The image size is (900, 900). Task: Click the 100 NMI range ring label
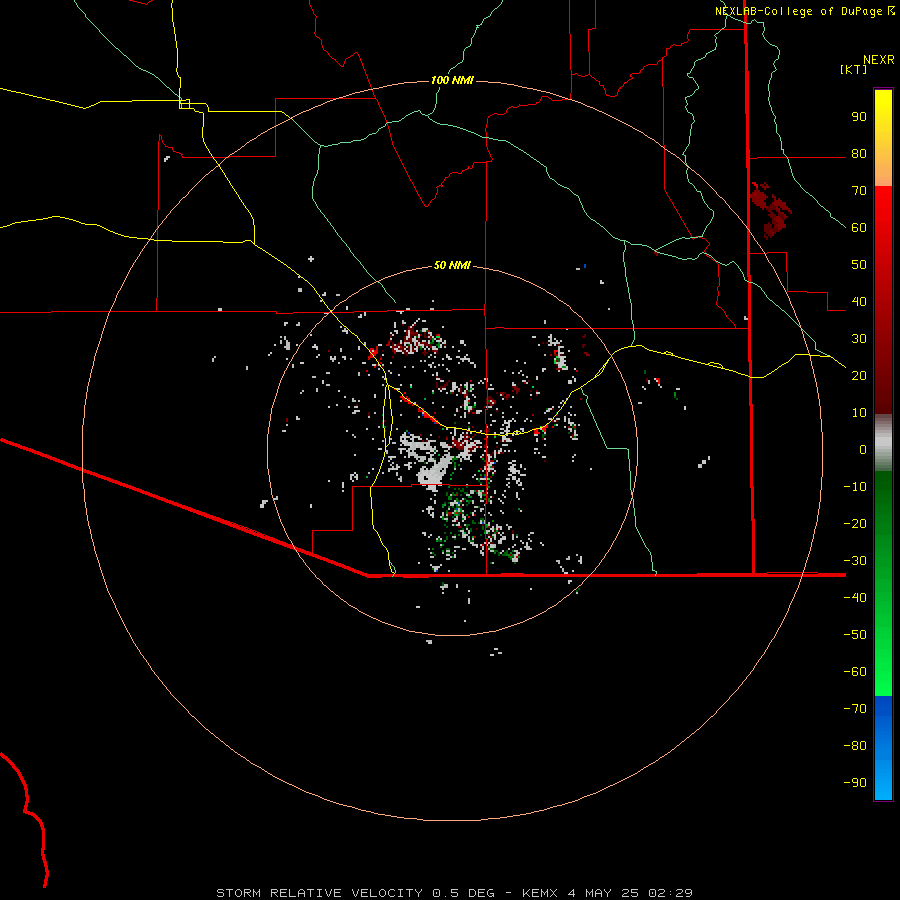pos(452,80)
